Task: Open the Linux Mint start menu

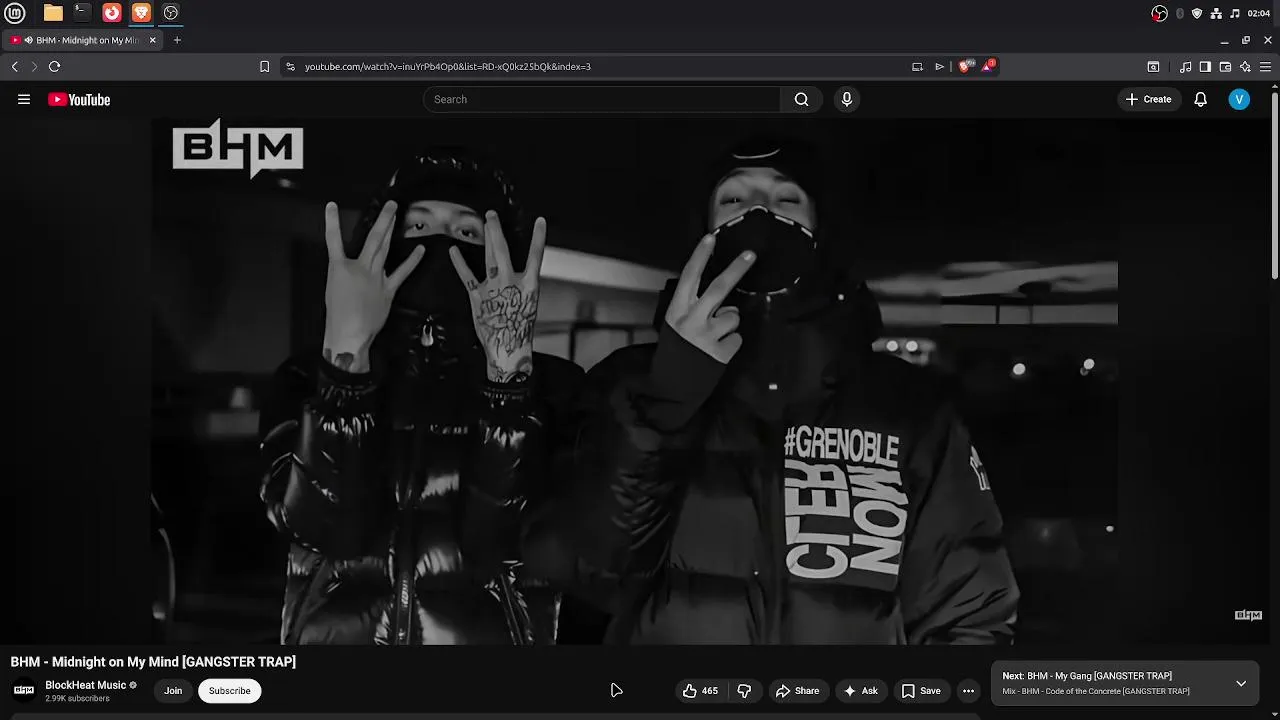Action: click(14, 13)
